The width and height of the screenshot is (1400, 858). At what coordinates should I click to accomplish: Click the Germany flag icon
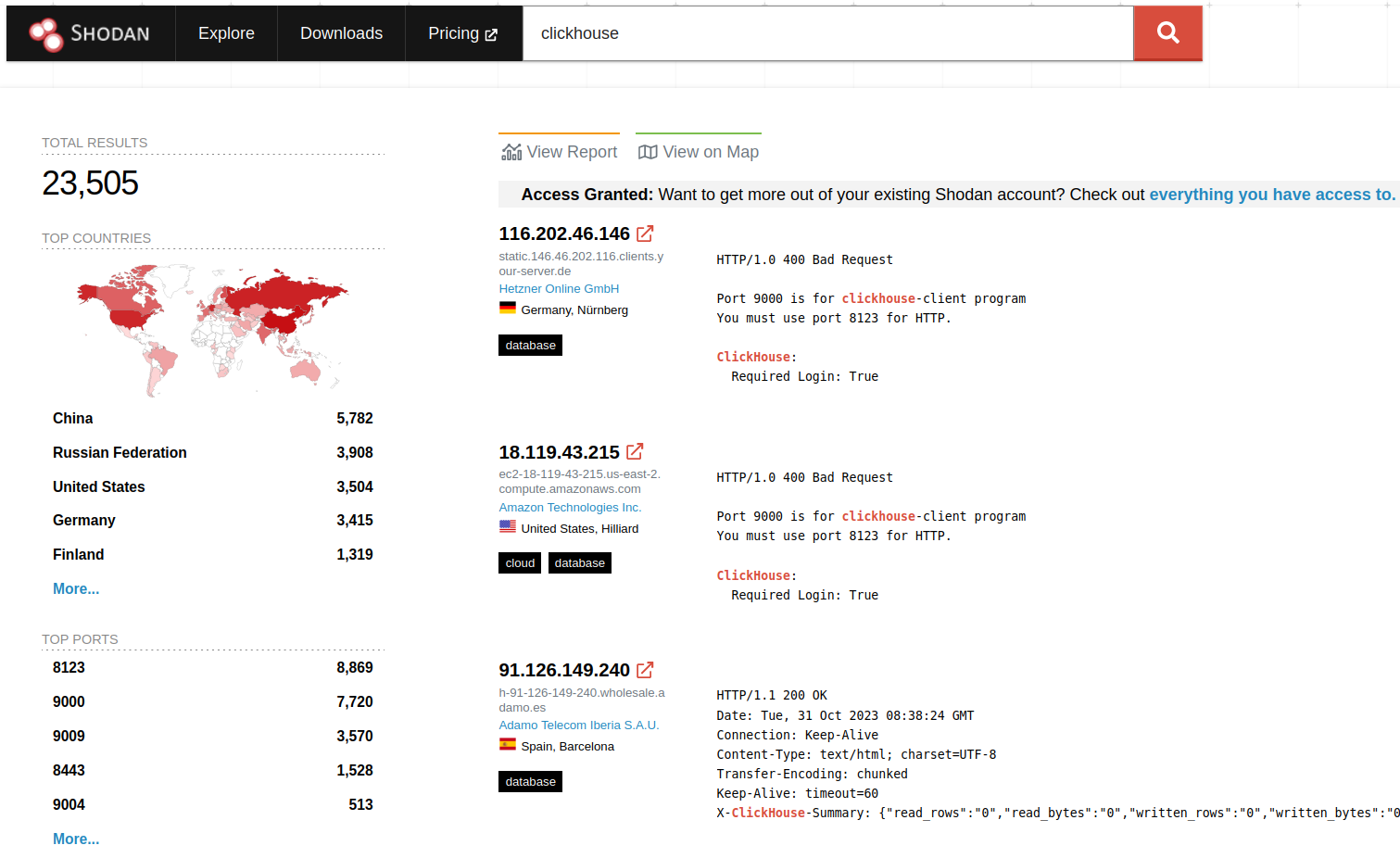508,309
